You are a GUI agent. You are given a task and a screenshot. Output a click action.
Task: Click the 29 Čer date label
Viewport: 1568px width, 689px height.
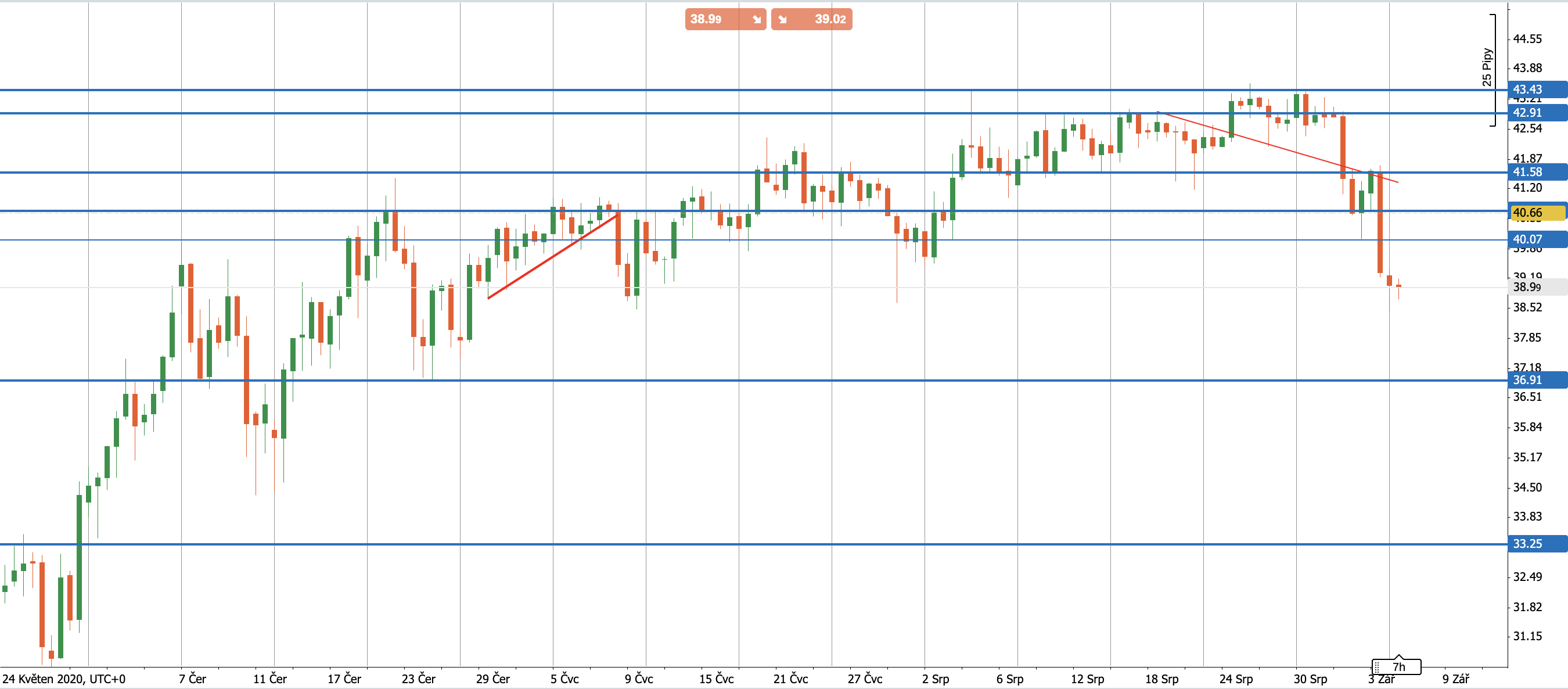click(492, 679)
